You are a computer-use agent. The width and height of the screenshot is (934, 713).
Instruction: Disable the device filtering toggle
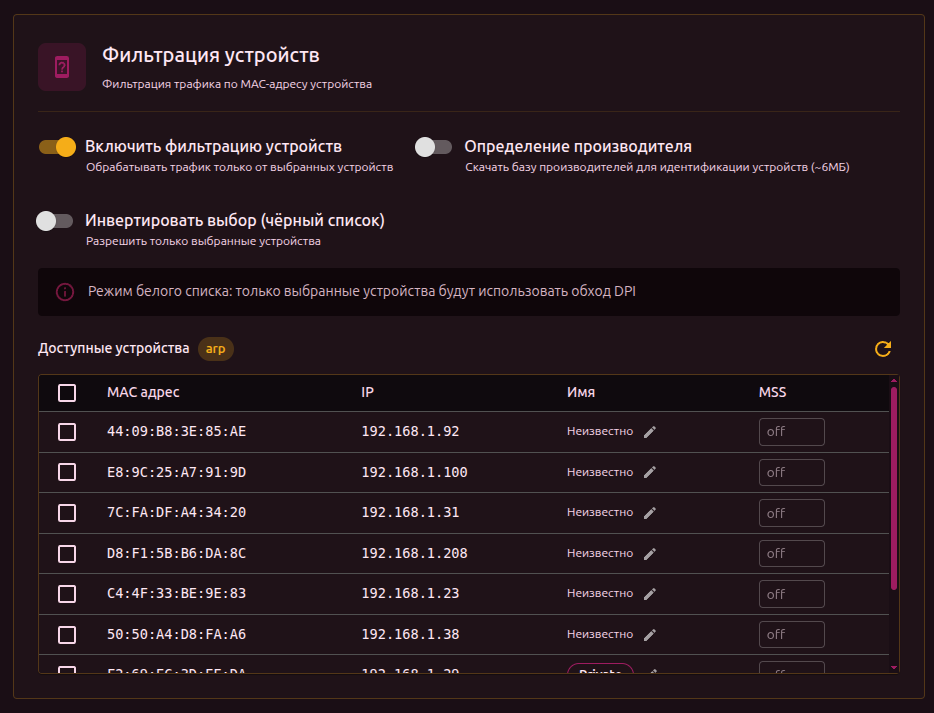57,147
